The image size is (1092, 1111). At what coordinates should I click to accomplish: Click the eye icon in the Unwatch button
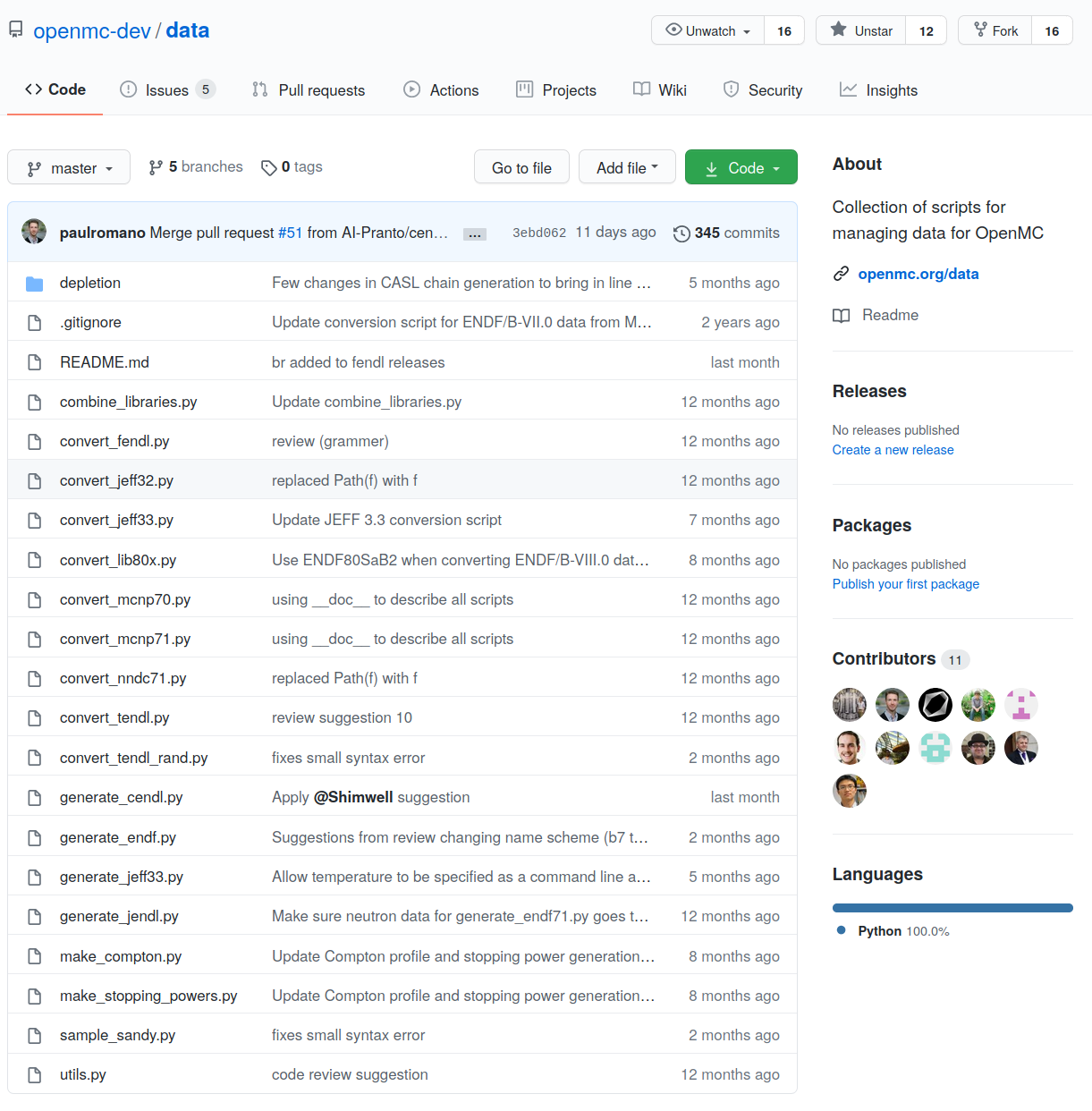[x=673, y=30]
